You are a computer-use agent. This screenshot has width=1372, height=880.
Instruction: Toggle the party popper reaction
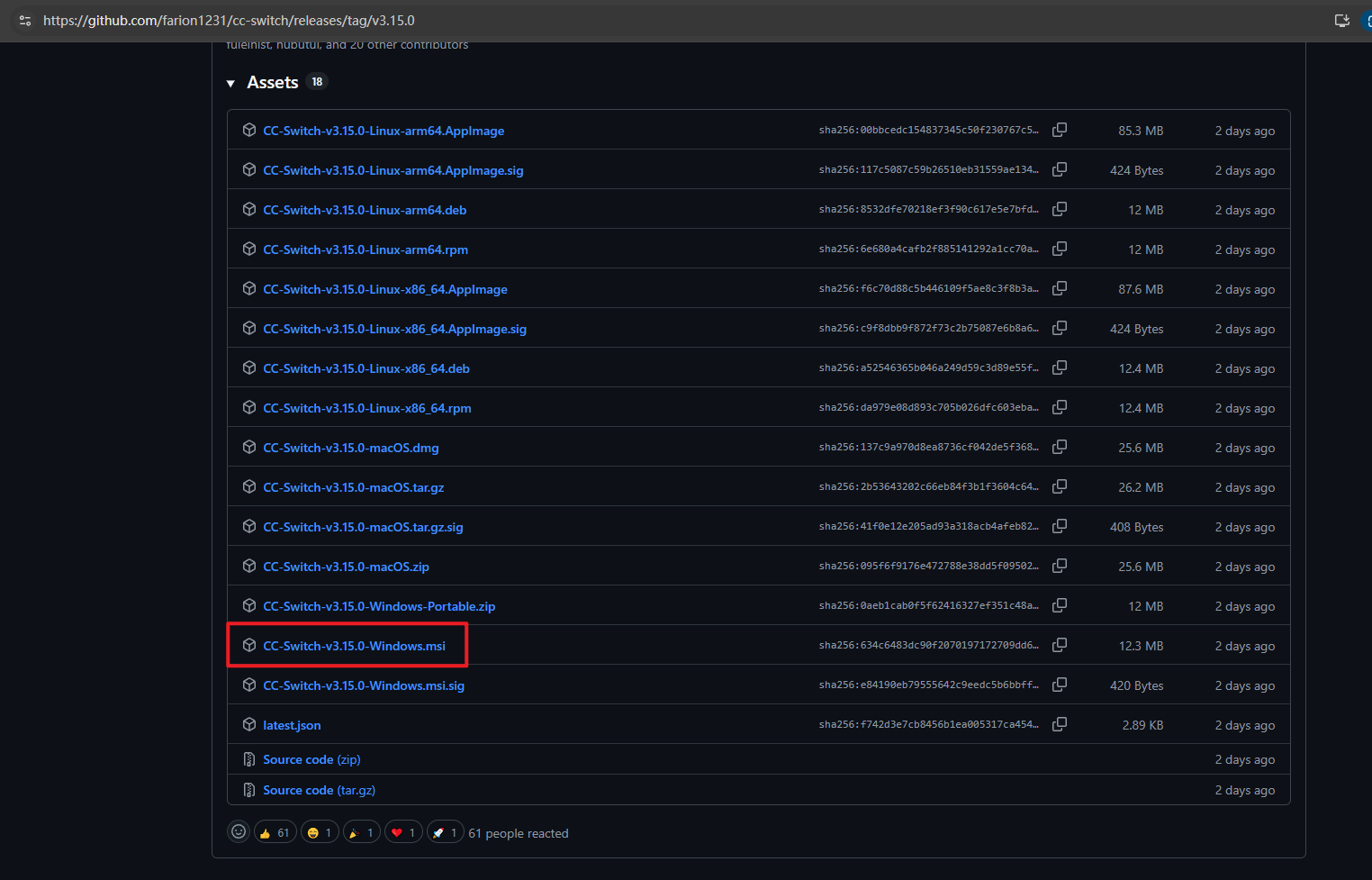click(x=362, y=833)
